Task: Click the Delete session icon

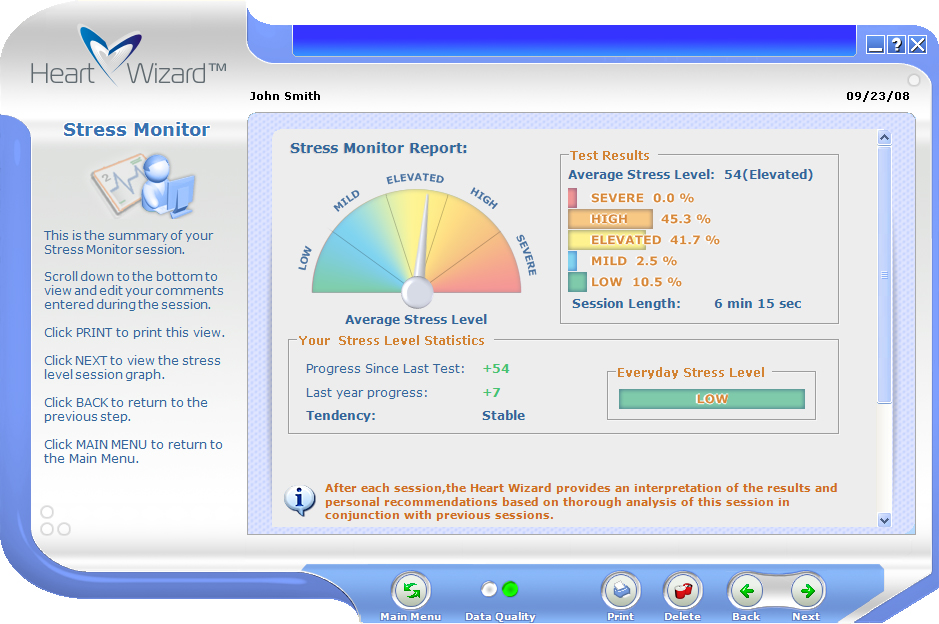Action: [x=683, y=592]
